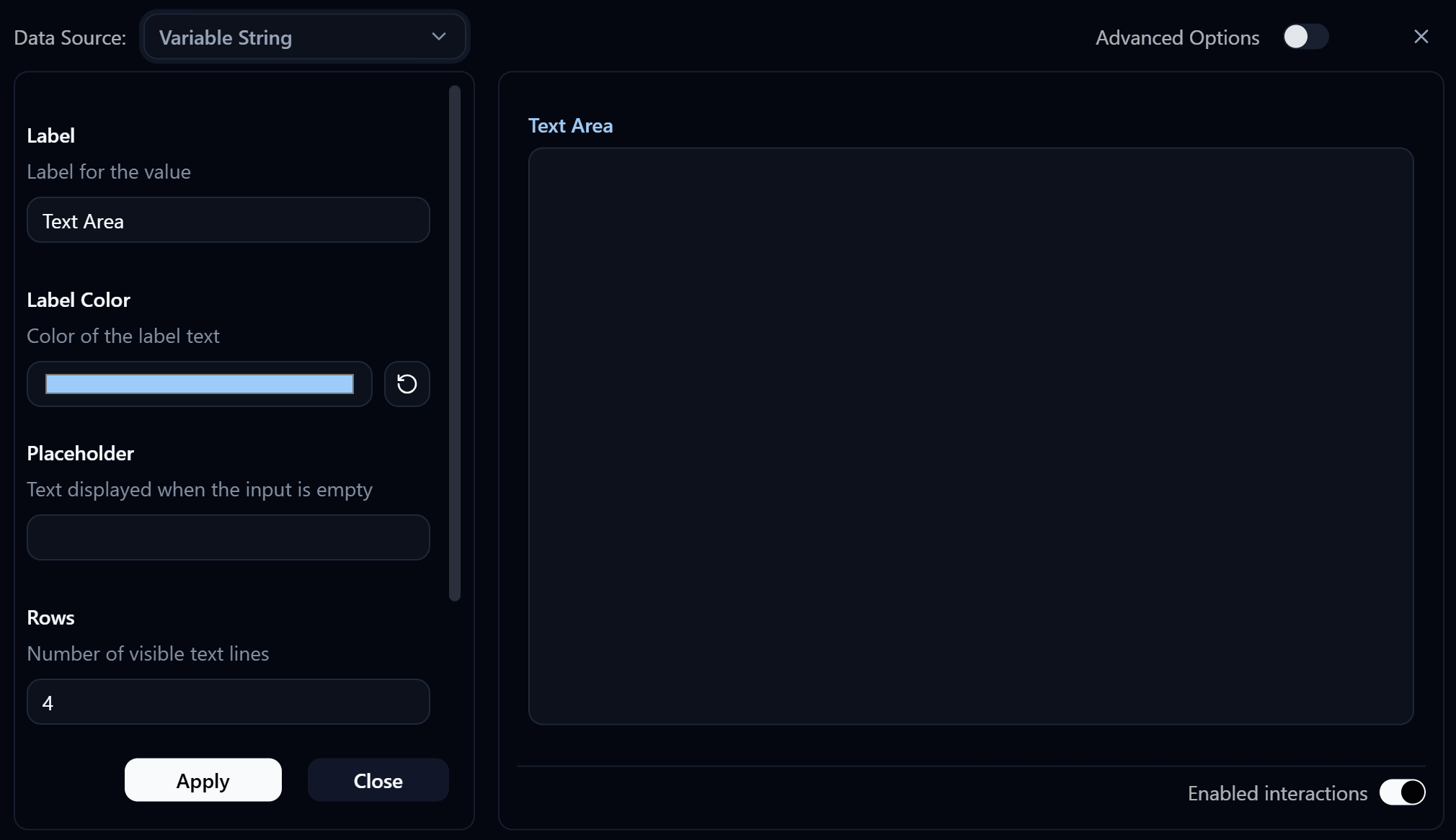Focus the Label text input field

click(228, 220)
